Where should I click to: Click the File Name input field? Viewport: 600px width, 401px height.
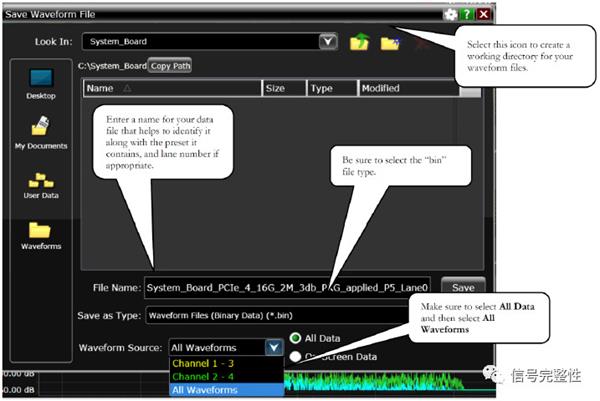click(287, 288)
